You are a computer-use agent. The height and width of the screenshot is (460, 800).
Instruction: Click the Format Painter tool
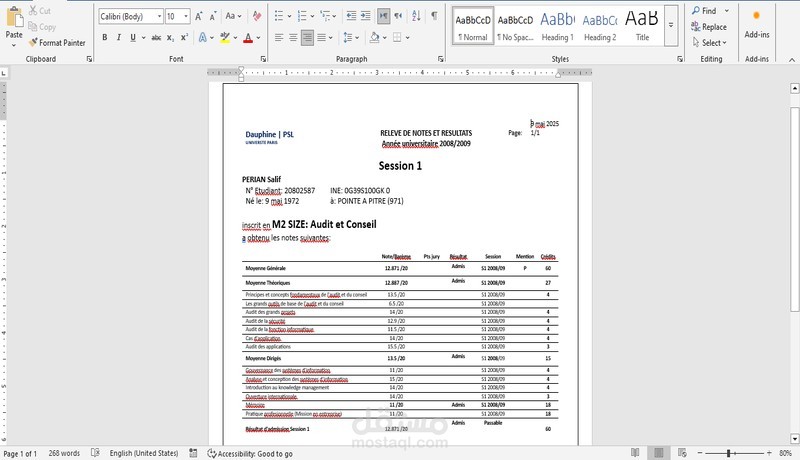point(56,43)
